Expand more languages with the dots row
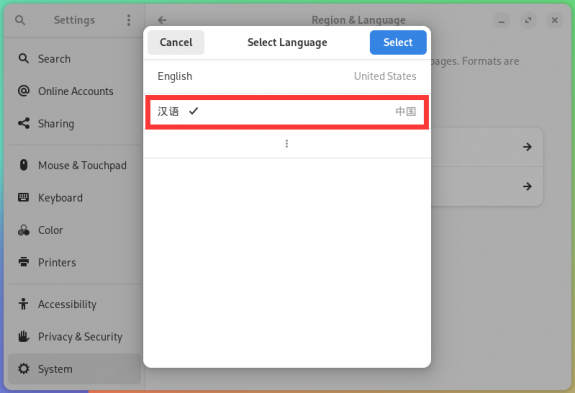 [287, 144]
